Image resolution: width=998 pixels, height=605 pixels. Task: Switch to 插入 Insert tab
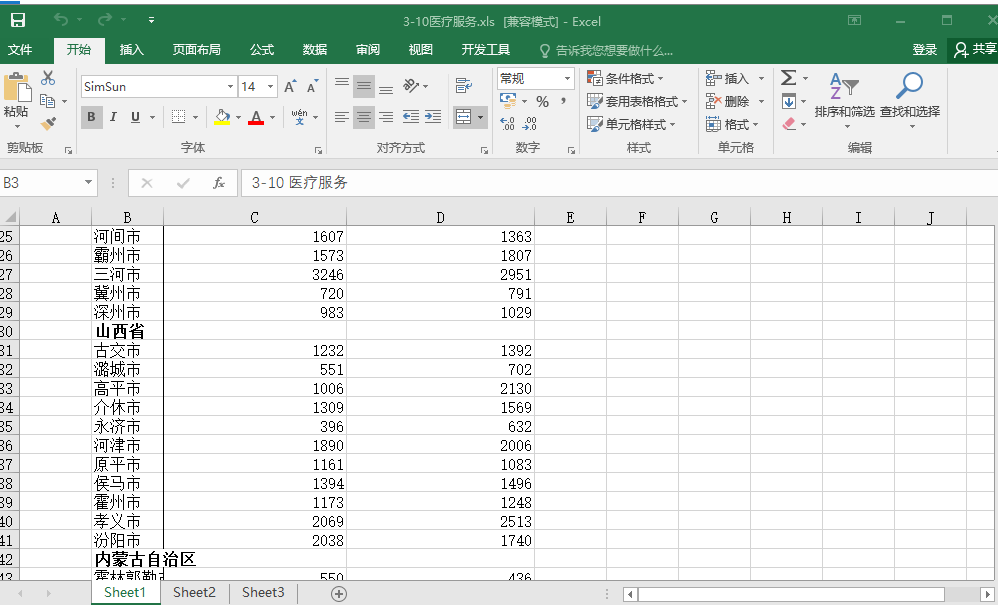click(132, 50)
